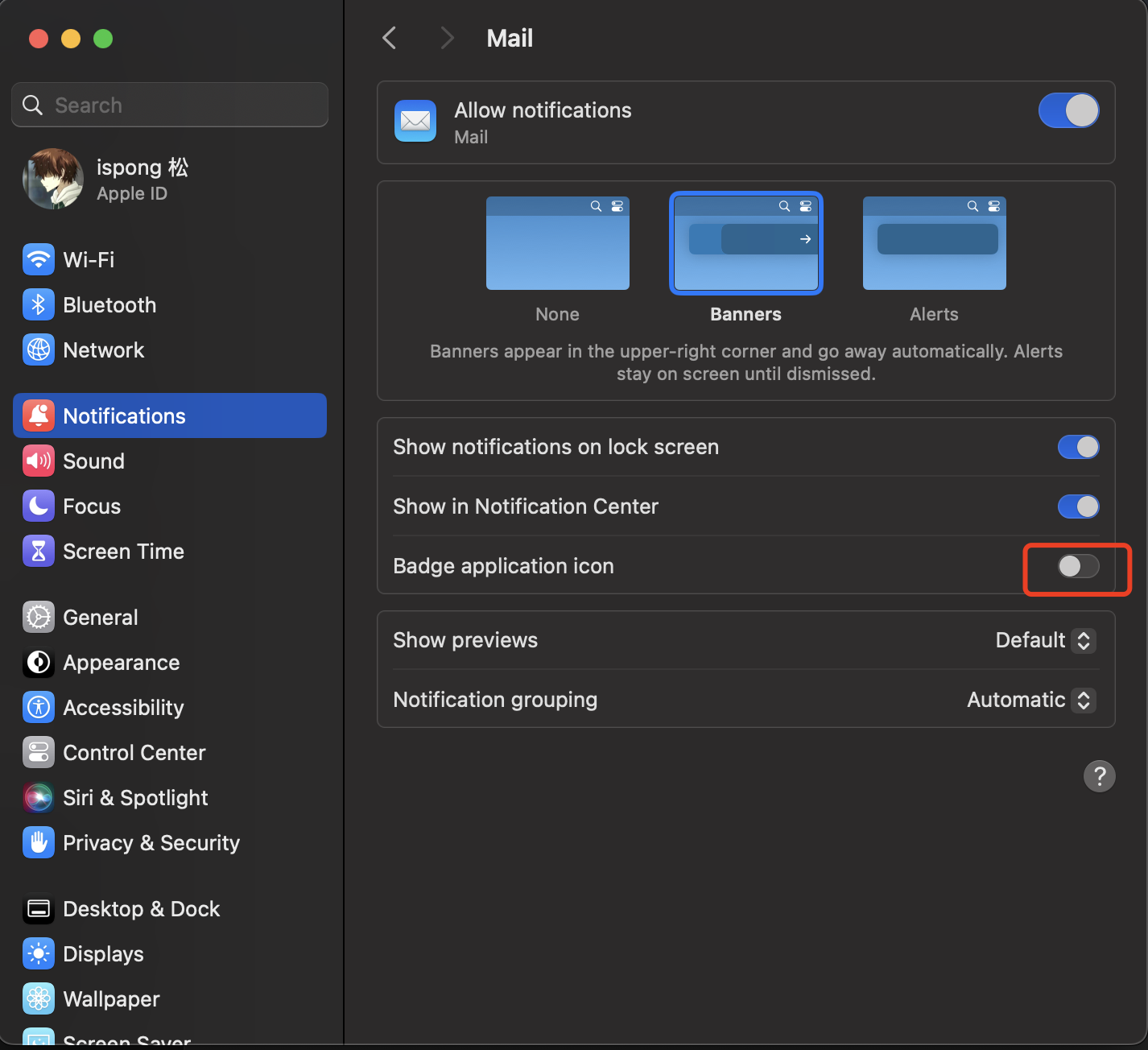Open Privacy & Security settings

click(x=170, y=842)
